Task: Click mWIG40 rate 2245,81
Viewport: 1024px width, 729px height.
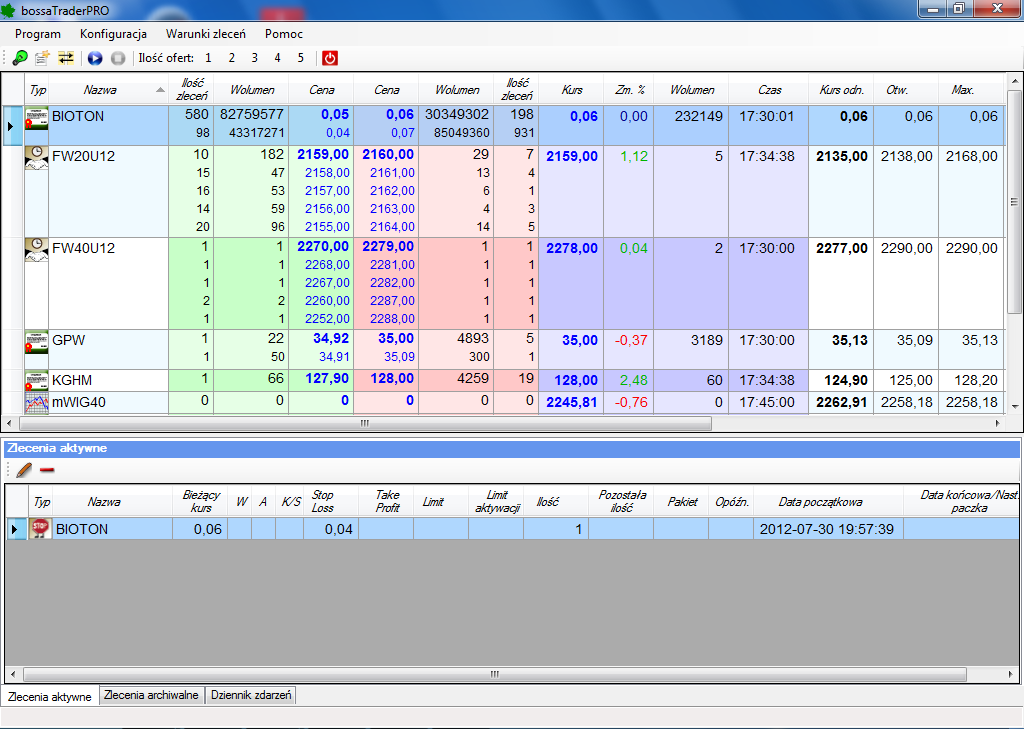Action: pyautogui.click(x=571, y=402)
